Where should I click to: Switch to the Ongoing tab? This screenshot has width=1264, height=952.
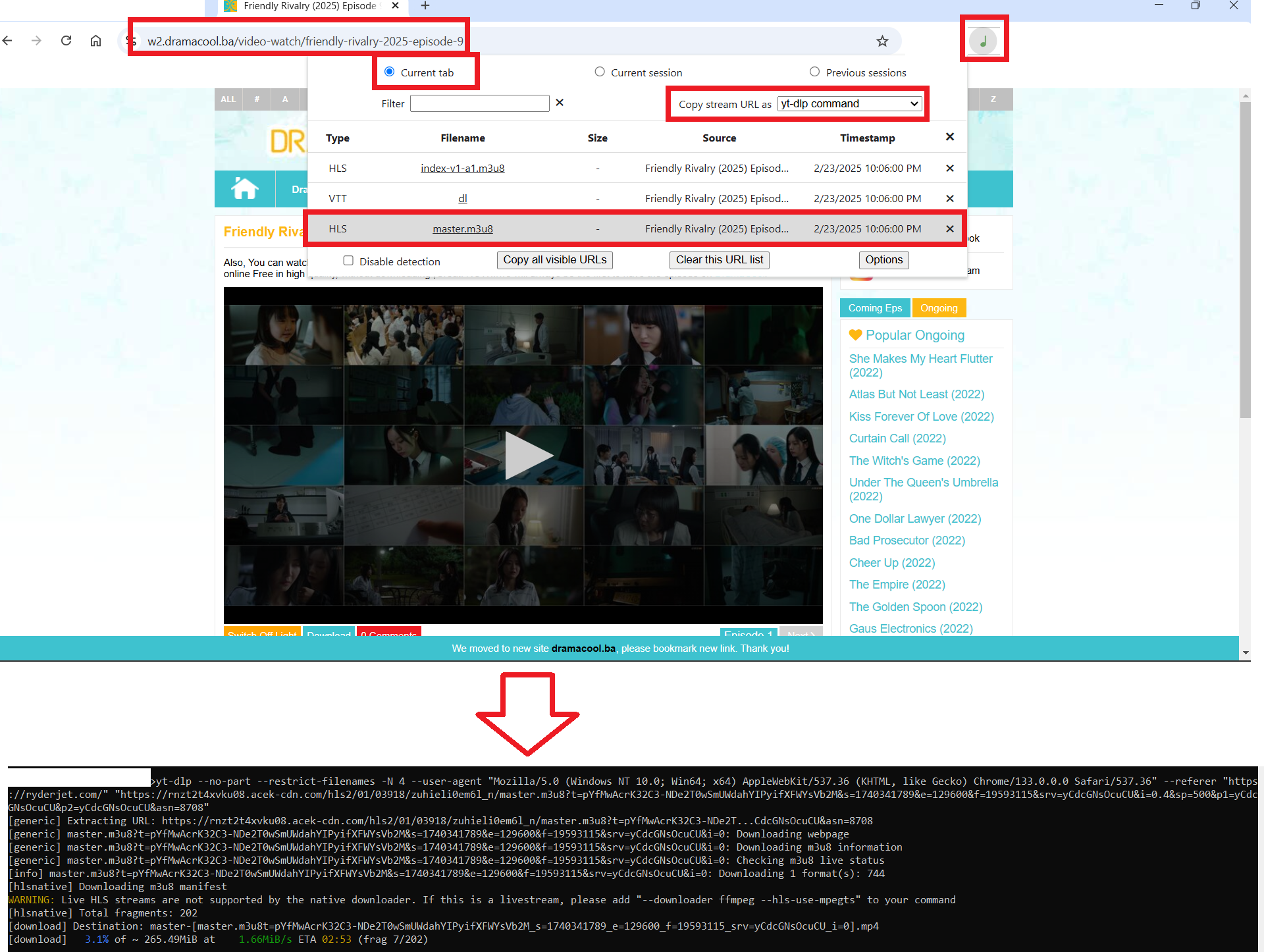click(x=939, y=308)
